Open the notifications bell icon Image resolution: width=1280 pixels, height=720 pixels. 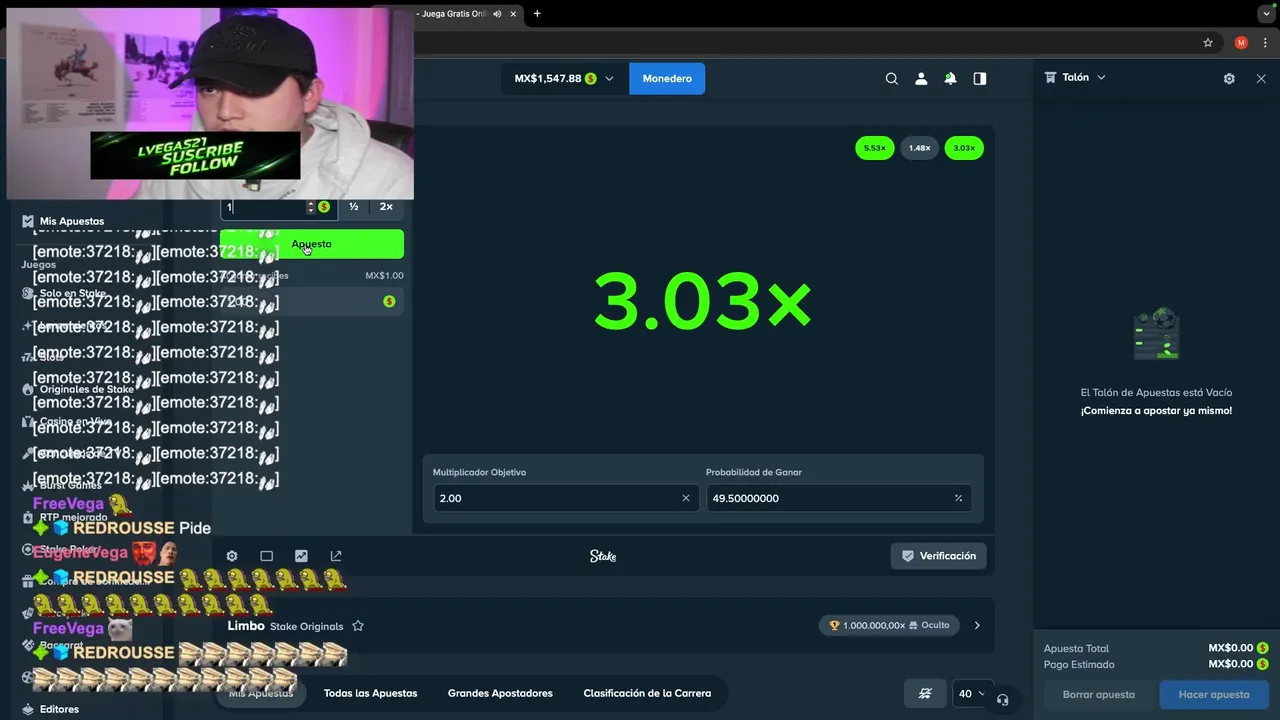point(950,78)
